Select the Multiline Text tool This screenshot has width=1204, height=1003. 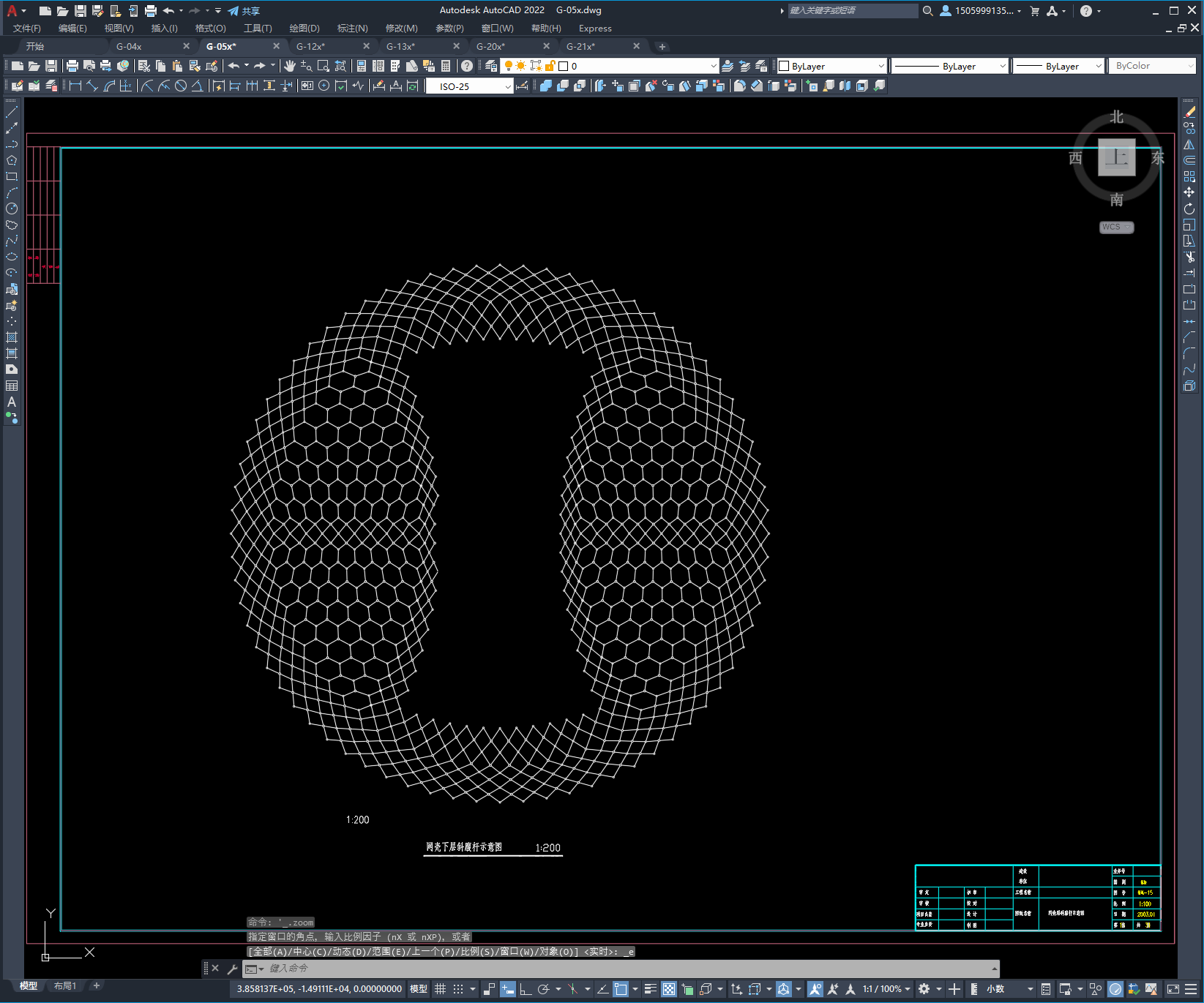tap(12, 402)
